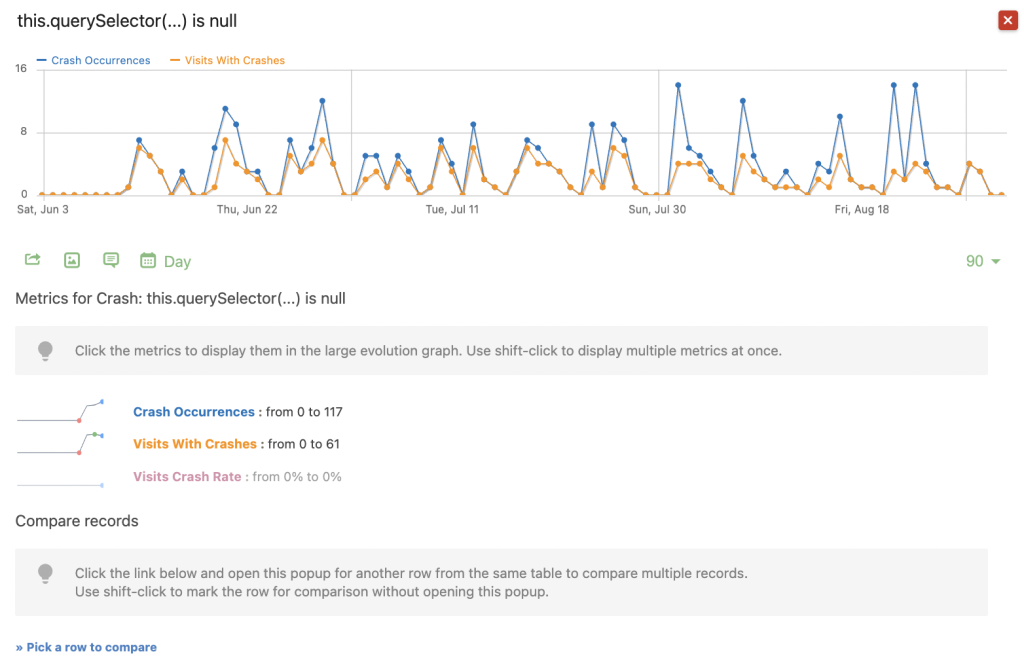Toggle the Visits With Crashes legend series

coord(228,61)
